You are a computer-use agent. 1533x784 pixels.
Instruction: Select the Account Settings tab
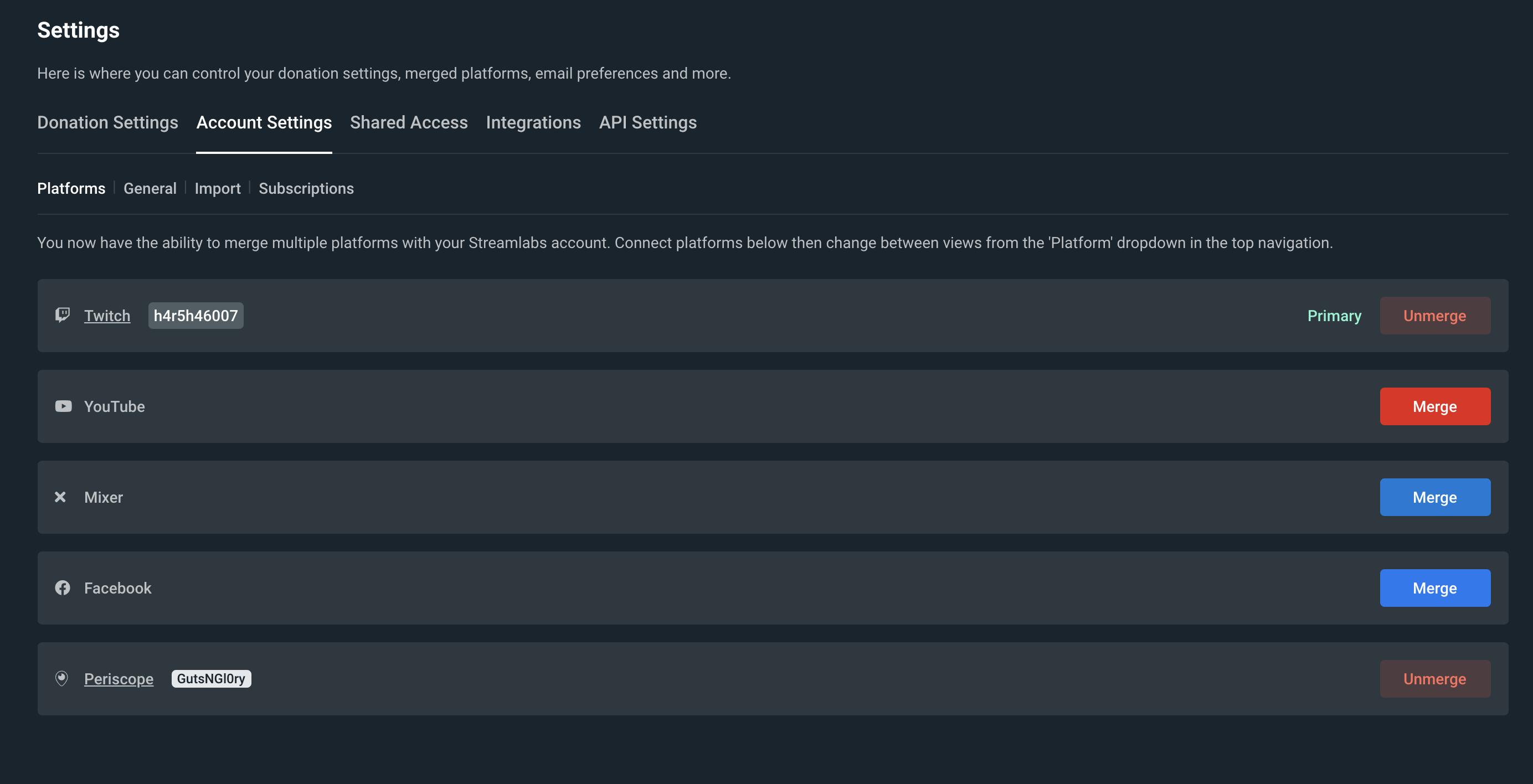tap(264, 122)
